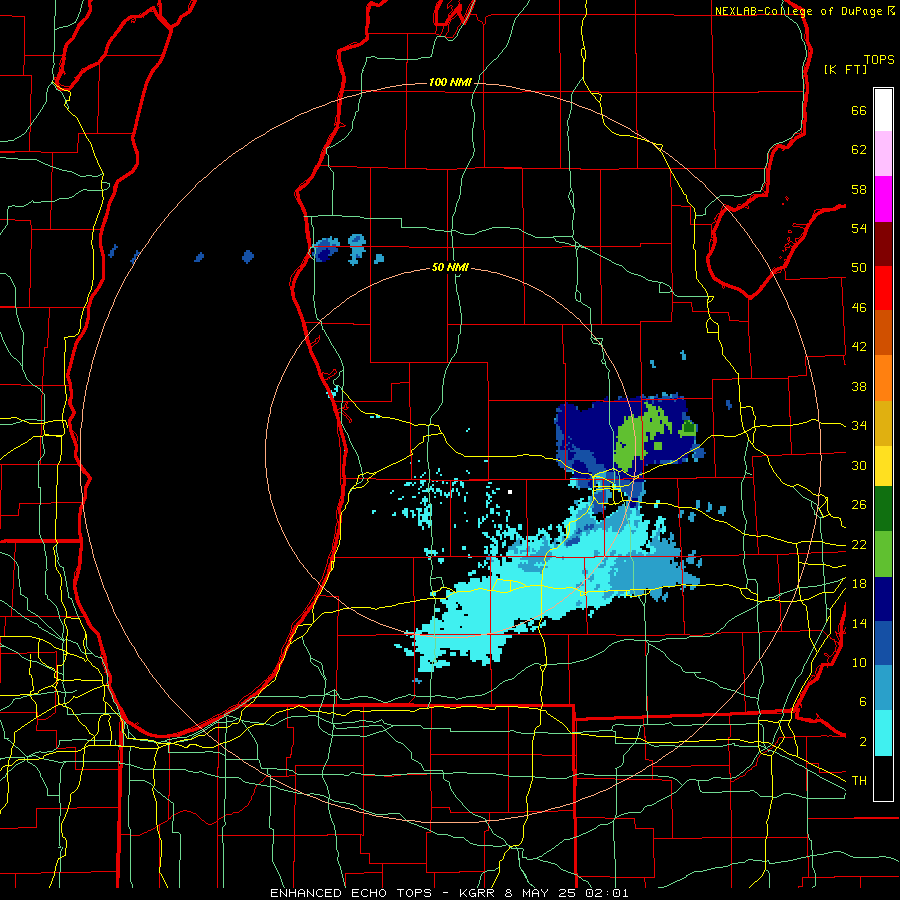Click the magenta legend swatch
The image size is (900, 900).
coord(883,199)
